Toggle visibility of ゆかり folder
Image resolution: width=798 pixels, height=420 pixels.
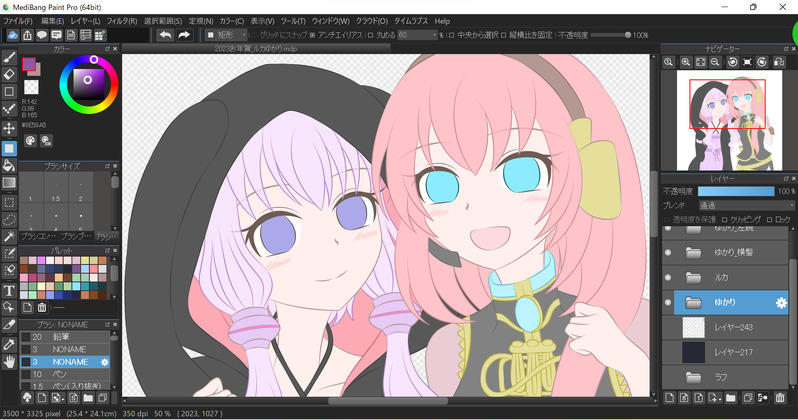point(668,302)
